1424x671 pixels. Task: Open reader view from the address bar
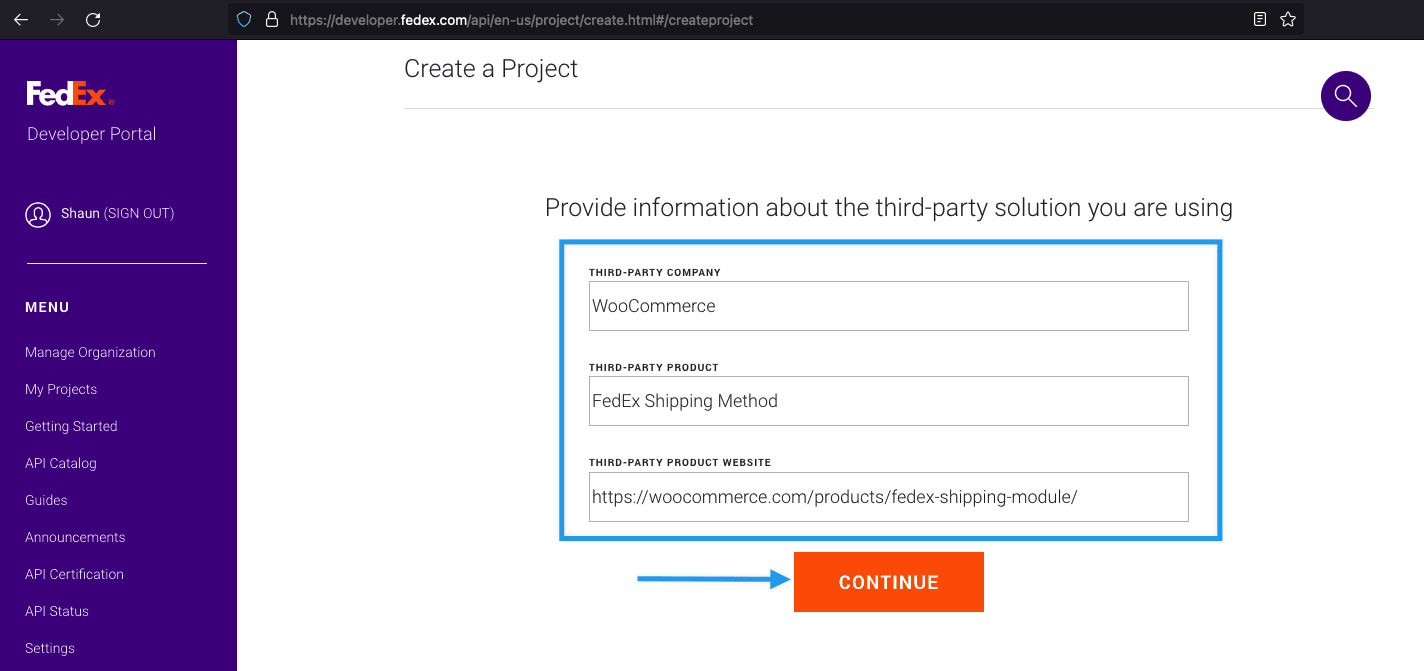[x=1259, y=19]
